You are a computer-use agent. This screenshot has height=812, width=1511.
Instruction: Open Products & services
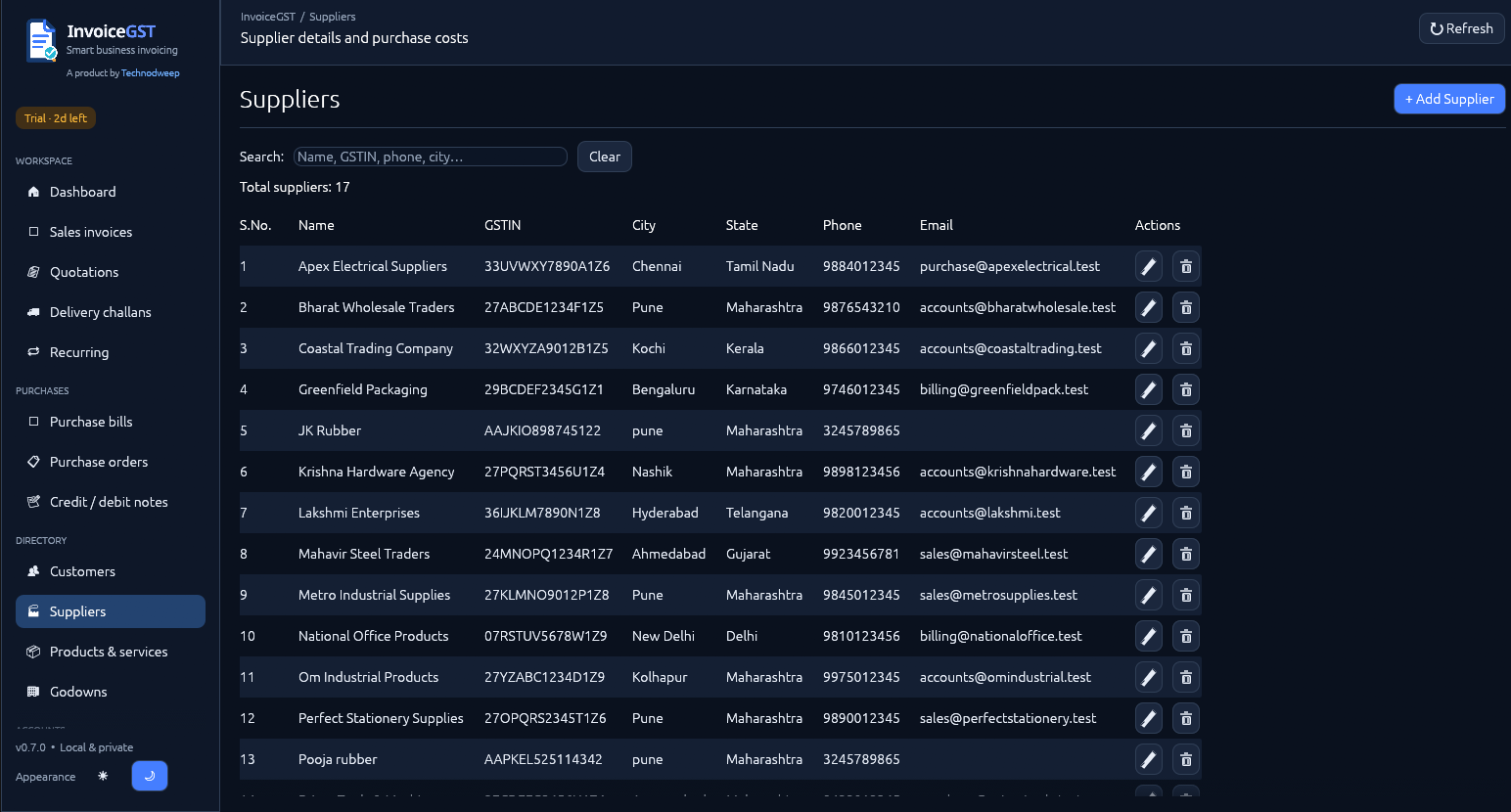click(111, 652)
